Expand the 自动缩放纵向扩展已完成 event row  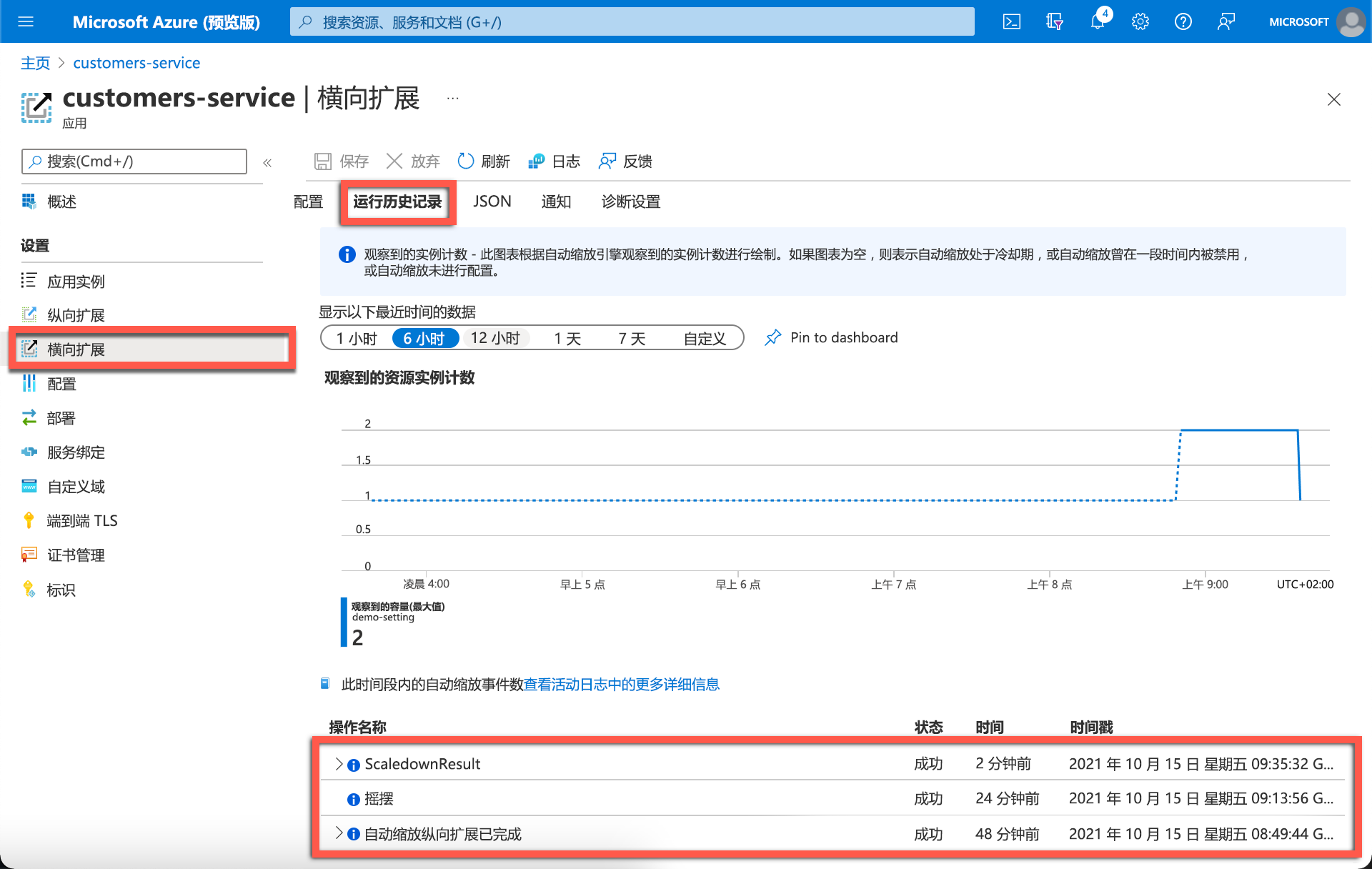coord(339,834)
